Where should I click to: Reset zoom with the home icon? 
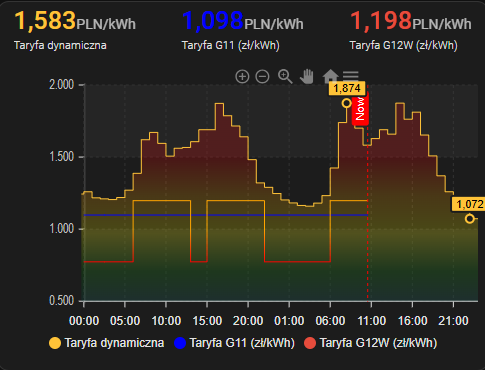point(330,76)
